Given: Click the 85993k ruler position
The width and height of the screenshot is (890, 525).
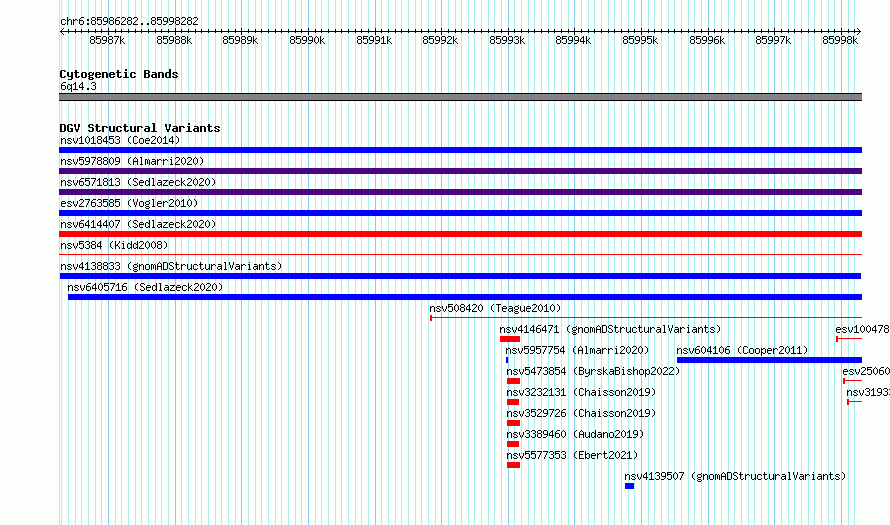Looking at the screenshot, I should pyautogui.click(x=507, y=40).
